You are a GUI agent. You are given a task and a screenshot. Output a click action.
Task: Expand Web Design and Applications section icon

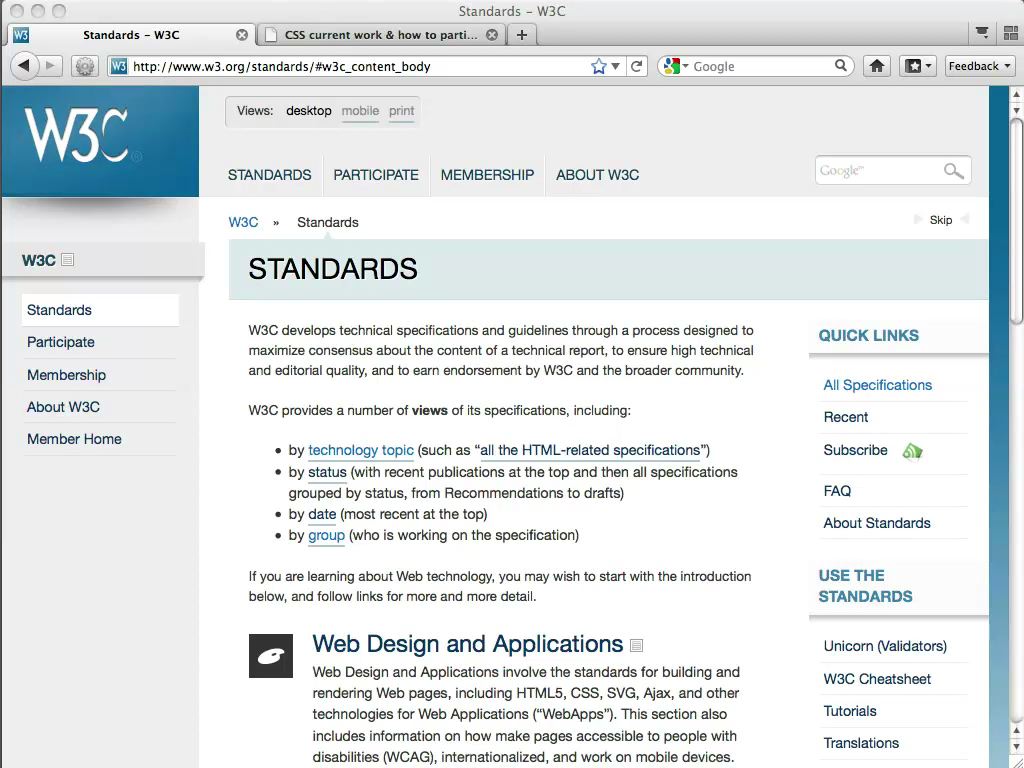pos(636,646)
